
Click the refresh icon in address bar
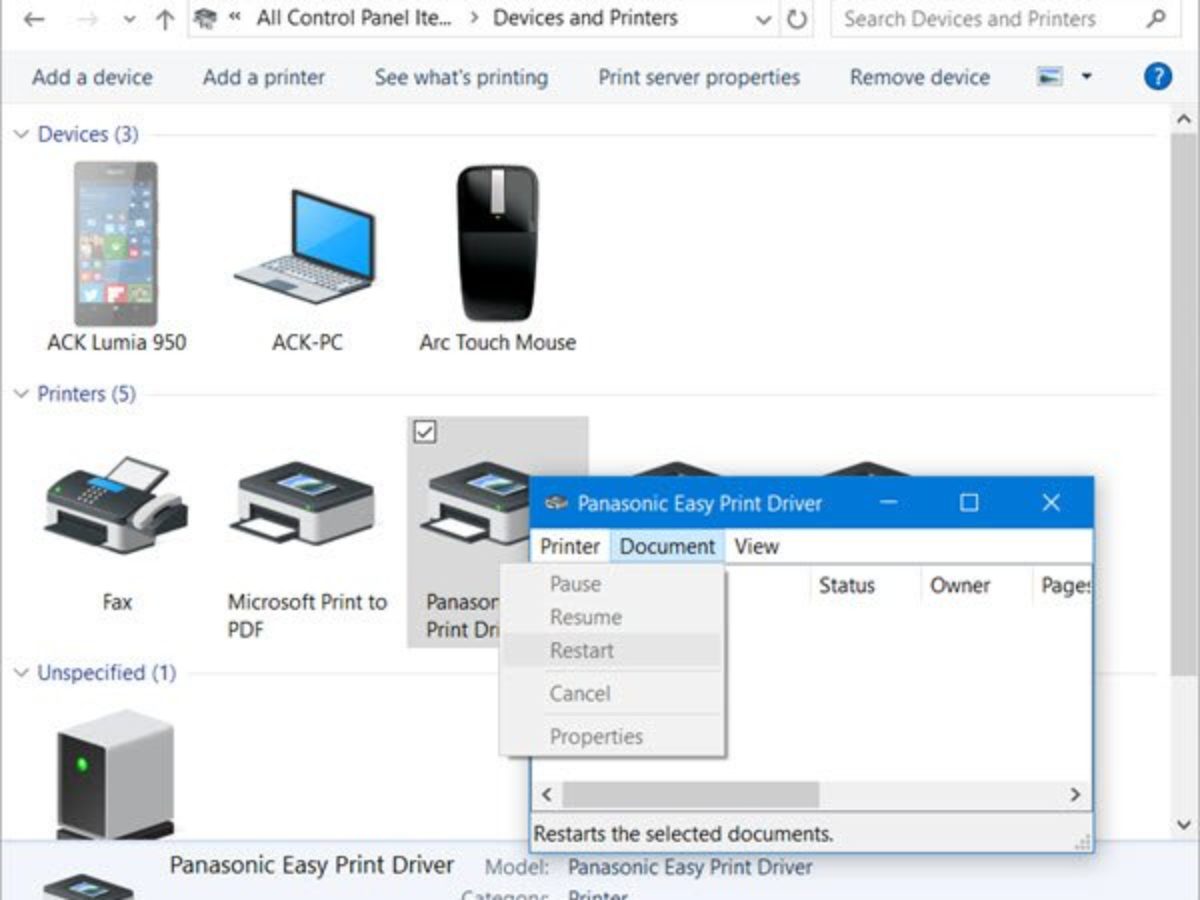click(x=797, y=19)
